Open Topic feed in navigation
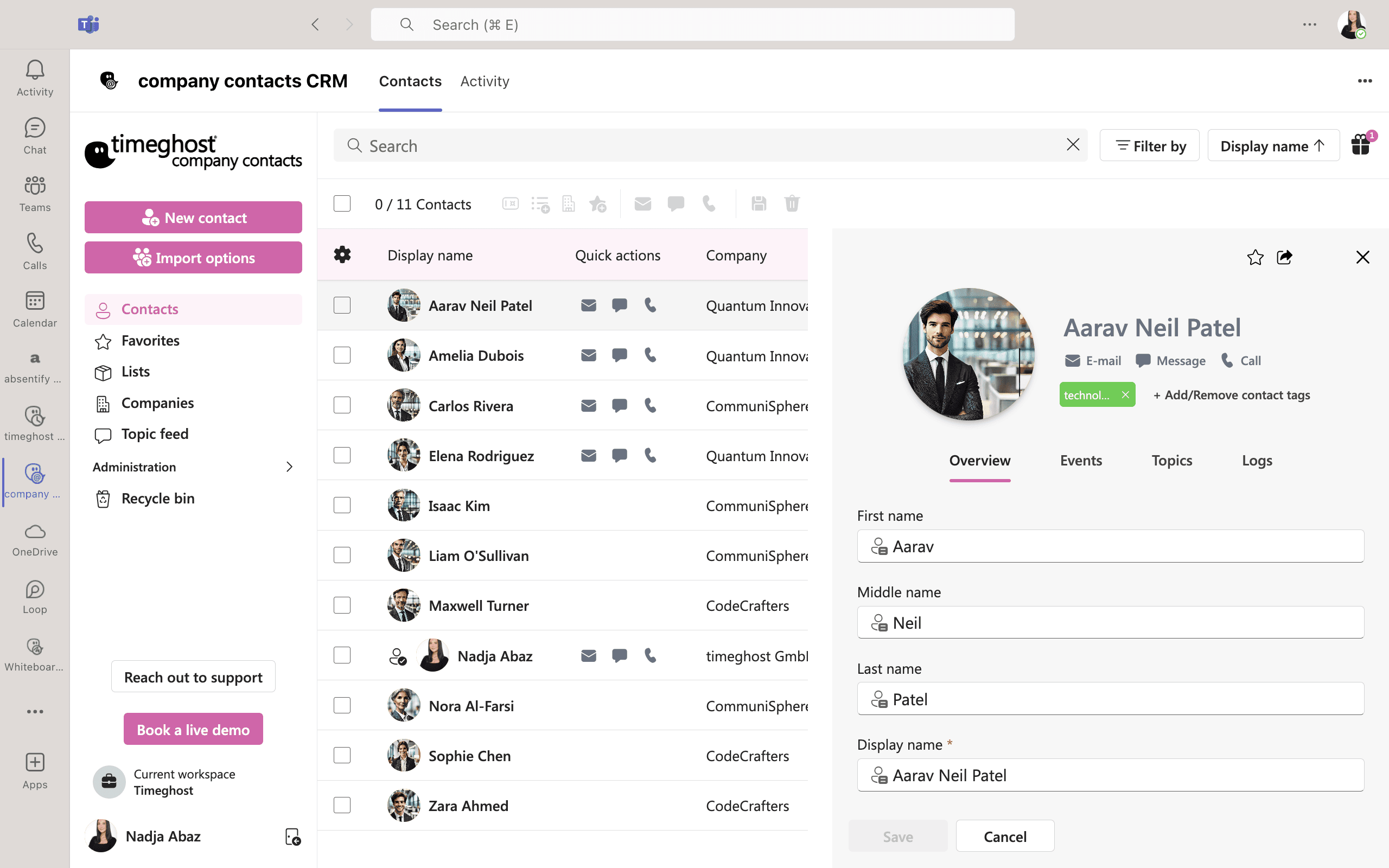 coord(193,434)
